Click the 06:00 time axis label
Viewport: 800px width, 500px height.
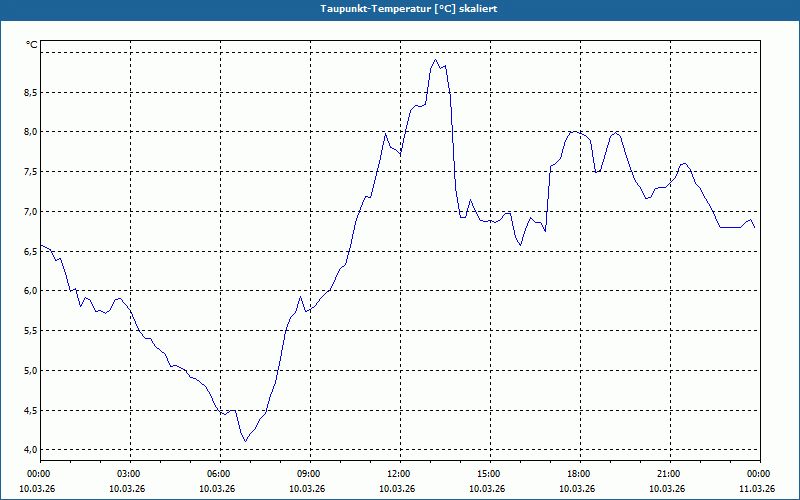pos(220,474)
